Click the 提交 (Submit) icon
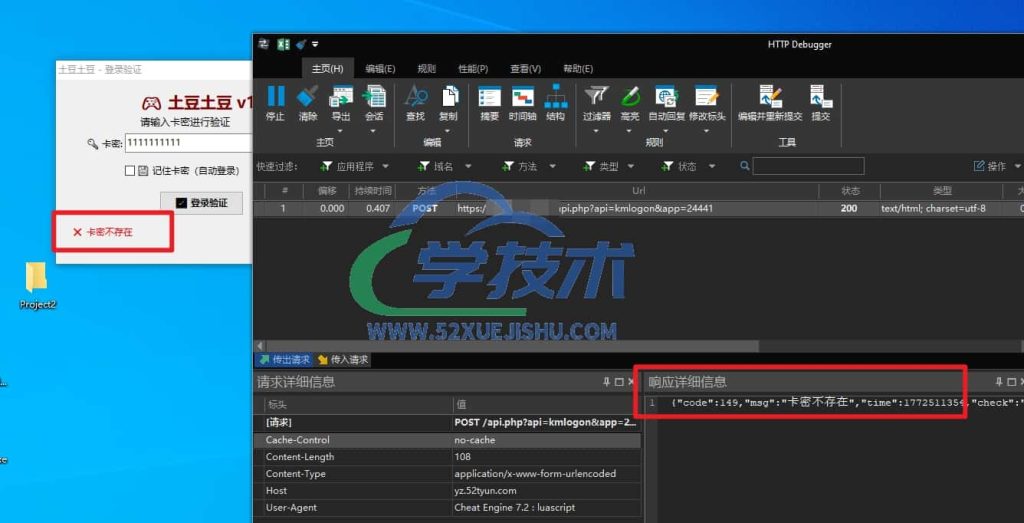The image size is (1024, 523). pyautogui.click(x=820, y=98)
